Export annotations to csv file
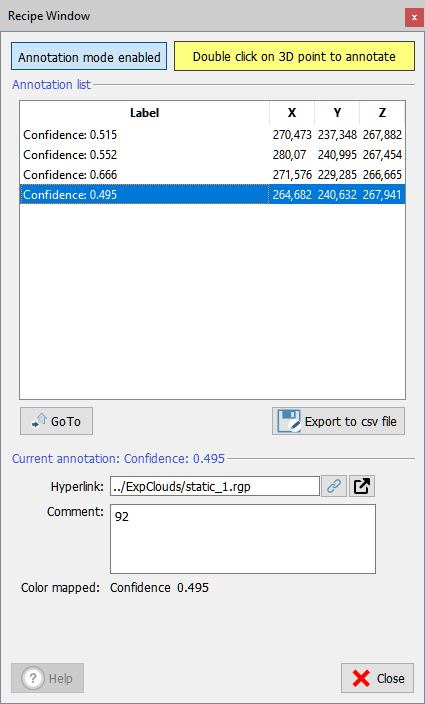 338,421
